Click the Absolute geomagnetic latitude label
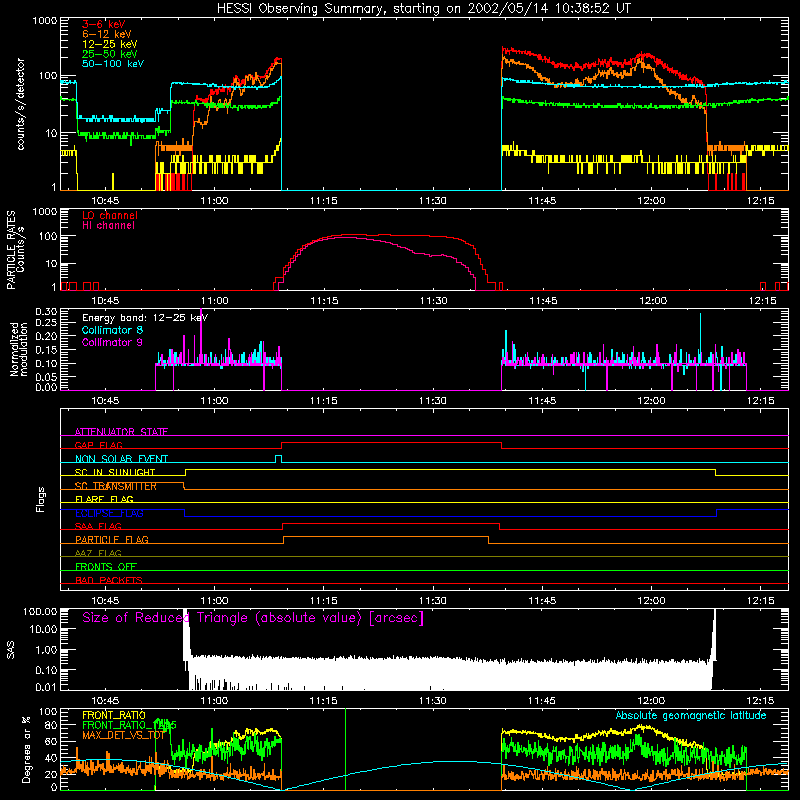This screenshot has height=800, width=800. click(691, 715)
